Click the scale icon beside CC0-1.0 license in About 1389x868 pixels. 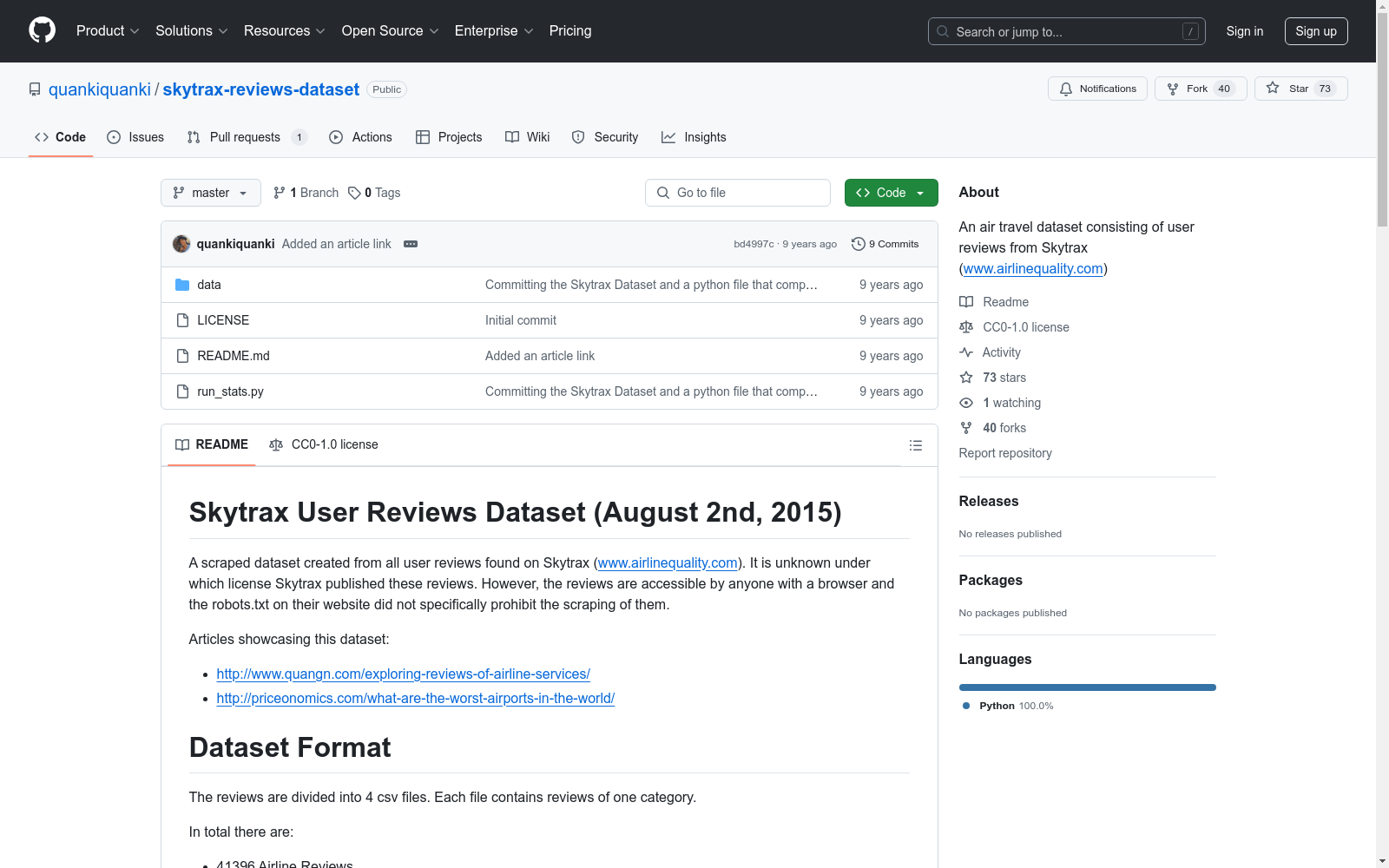click(966, 327)
